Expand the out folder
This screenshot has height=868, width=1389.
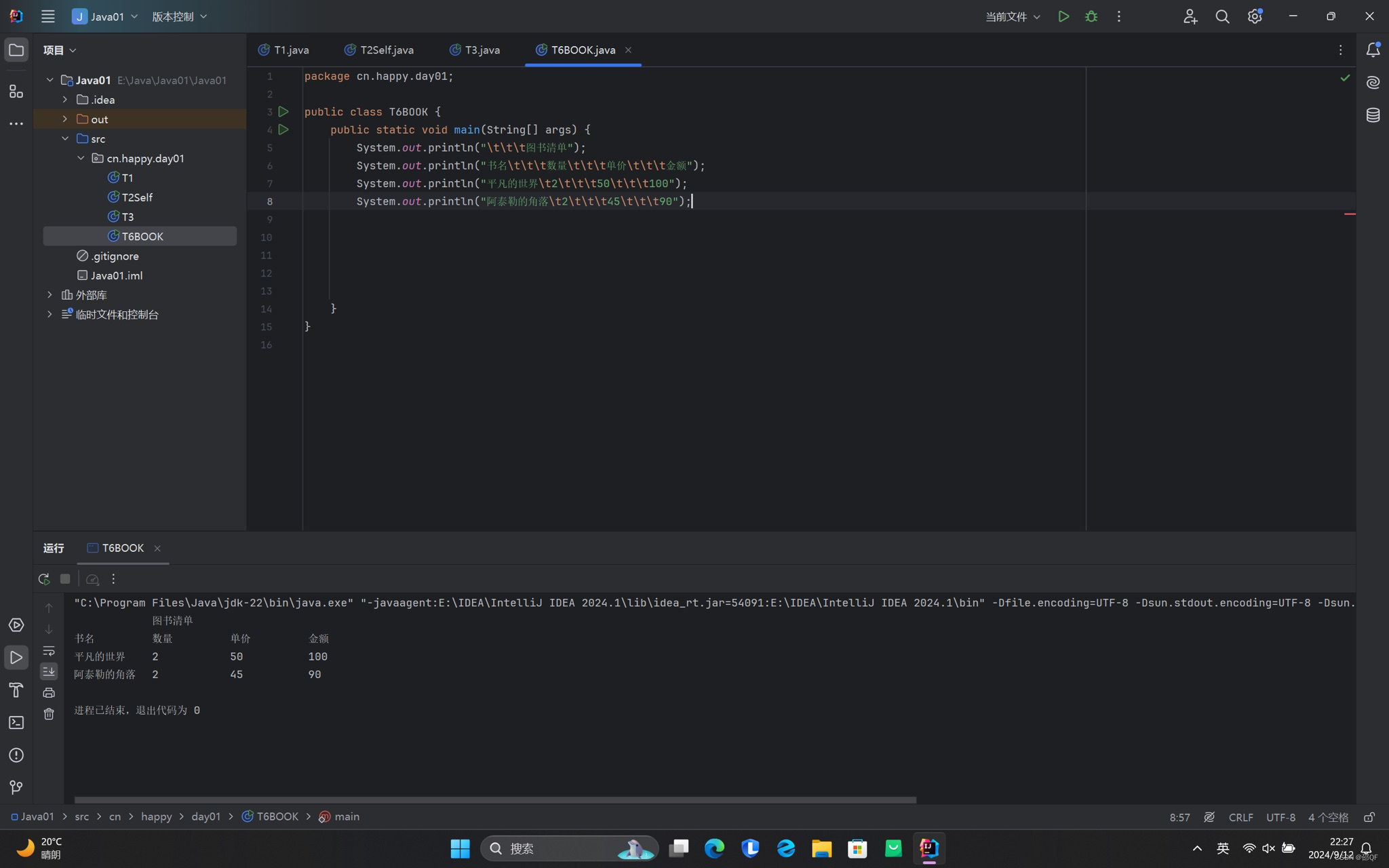(65, 119)
